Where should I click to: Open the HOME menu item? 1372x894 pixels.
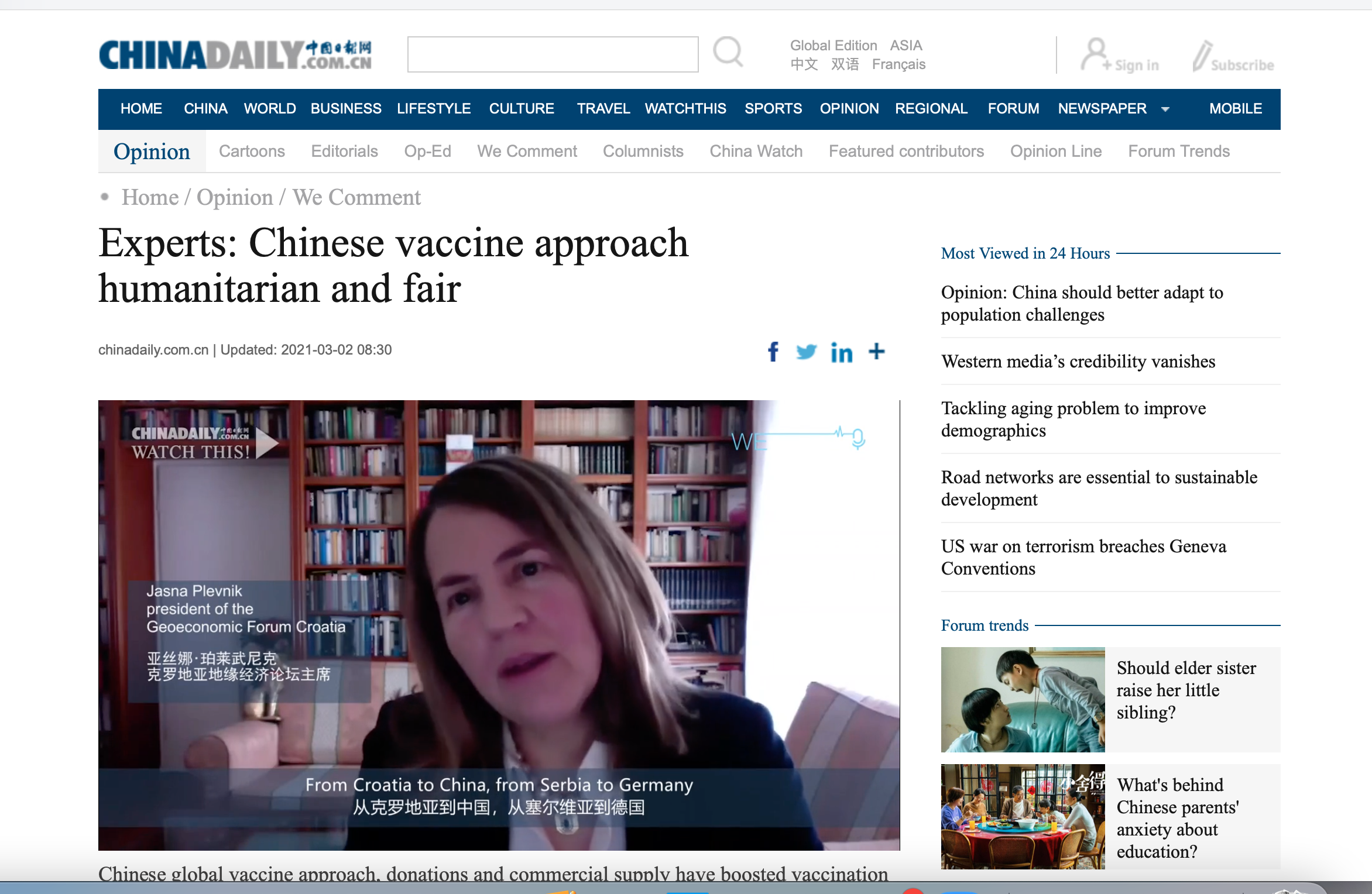coord(141,109)
